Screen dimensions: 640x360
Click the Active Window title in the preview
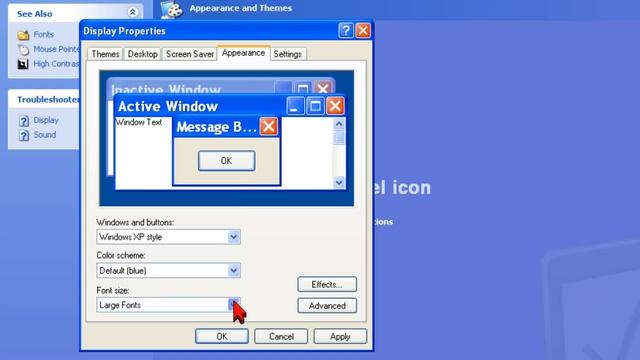tap(168, 107)
